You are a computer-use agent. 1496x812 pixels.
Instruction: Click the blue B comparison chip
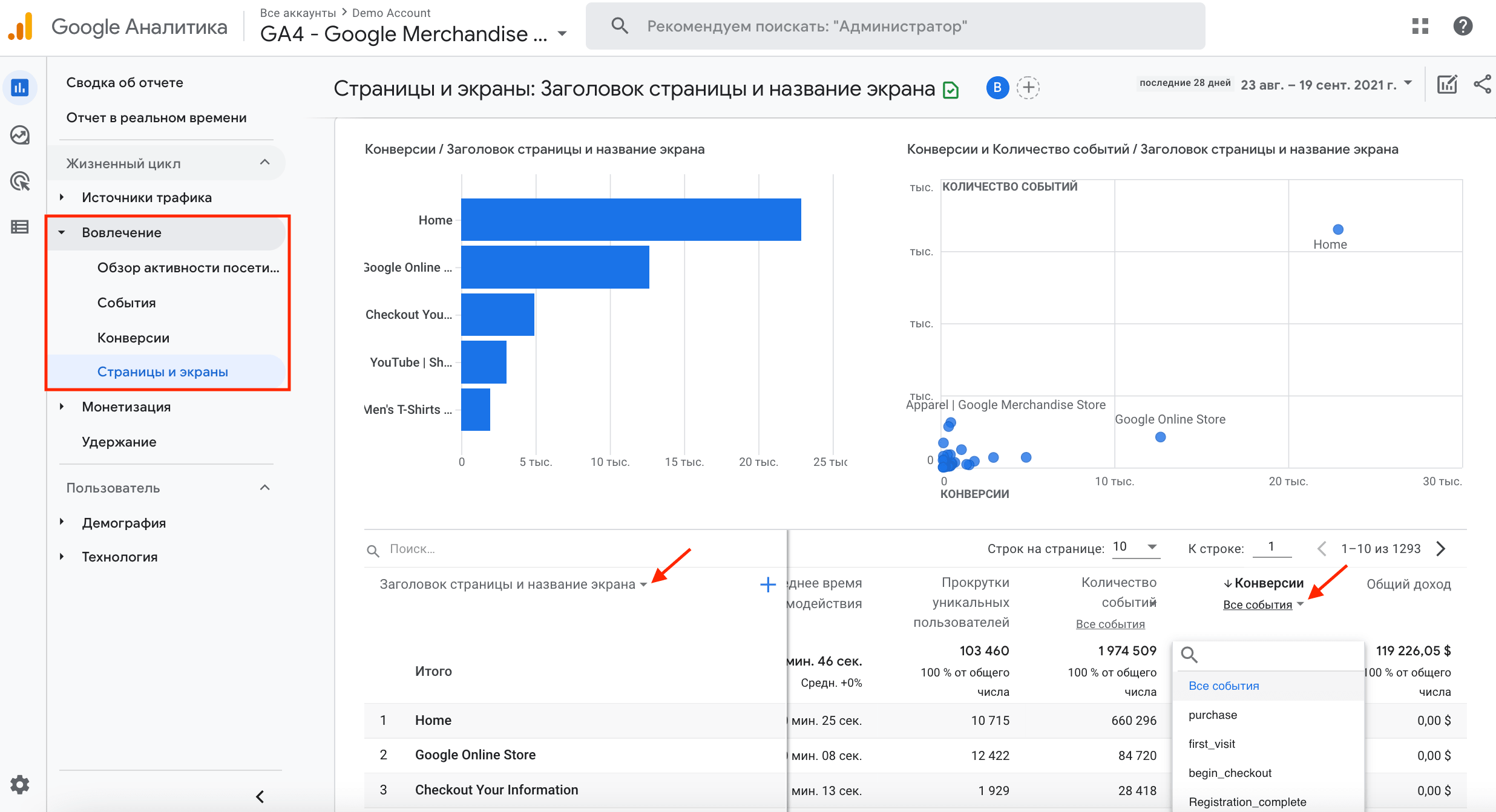coord(997,88)
